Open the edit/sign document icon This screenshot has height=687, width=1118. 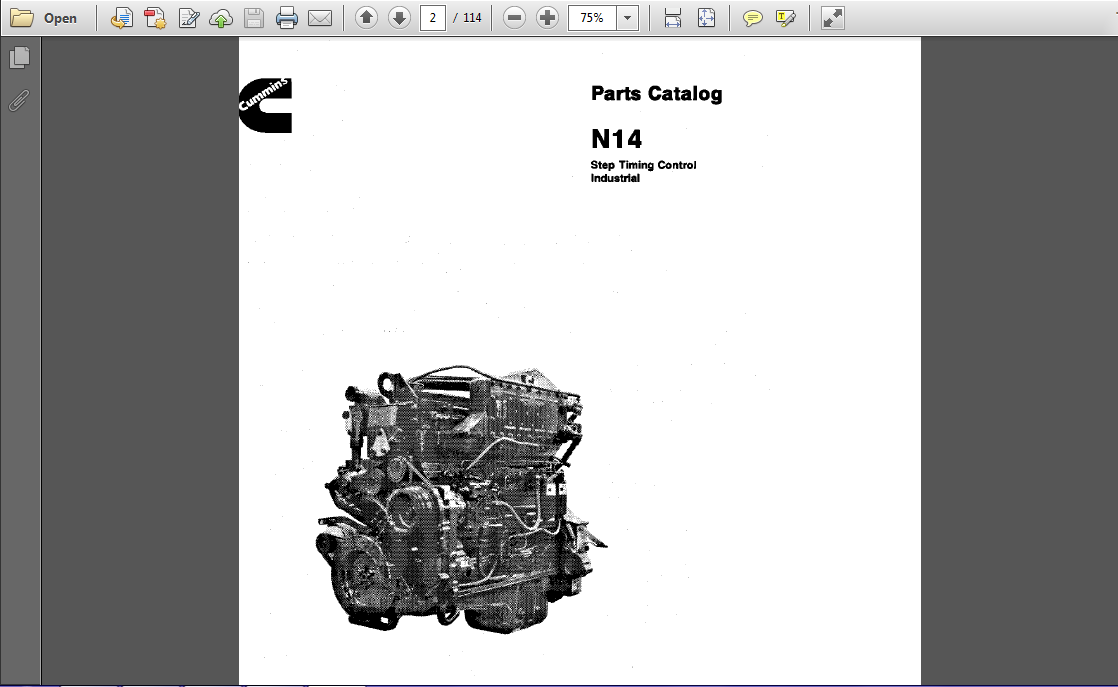pos(188,18)
